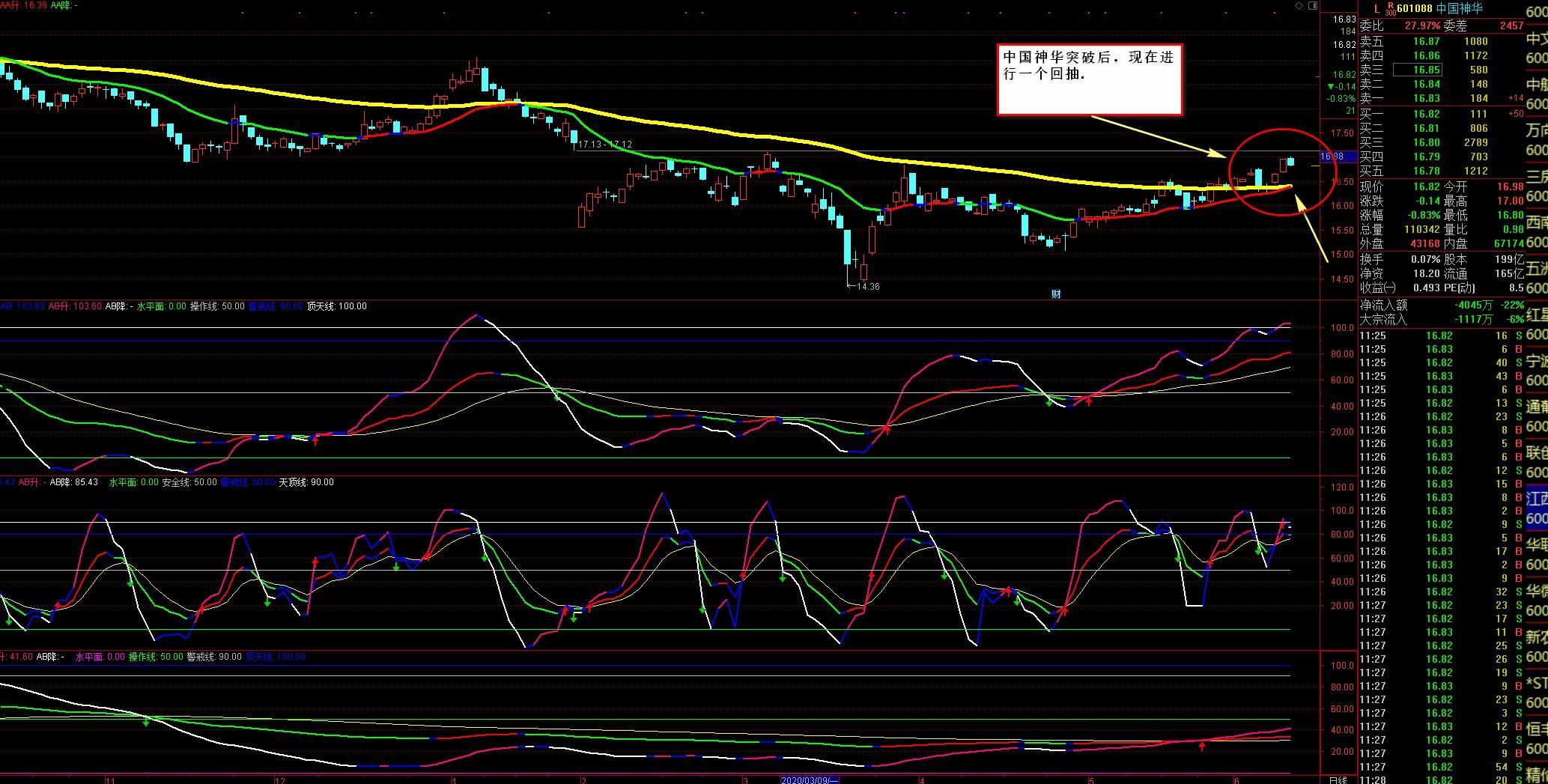Viewport: 1548px width, 784px height.
Task: Click the 最低 price 16.80
Action: pos(1510,215)
